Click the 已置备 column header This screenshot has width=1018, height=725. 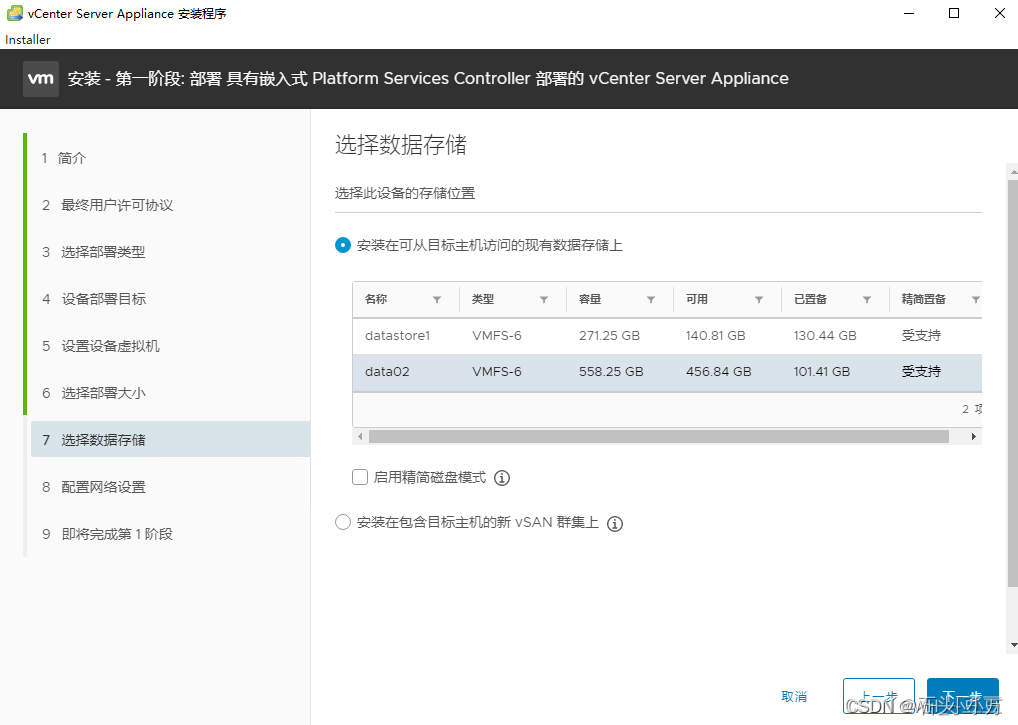tap(810, 299)
